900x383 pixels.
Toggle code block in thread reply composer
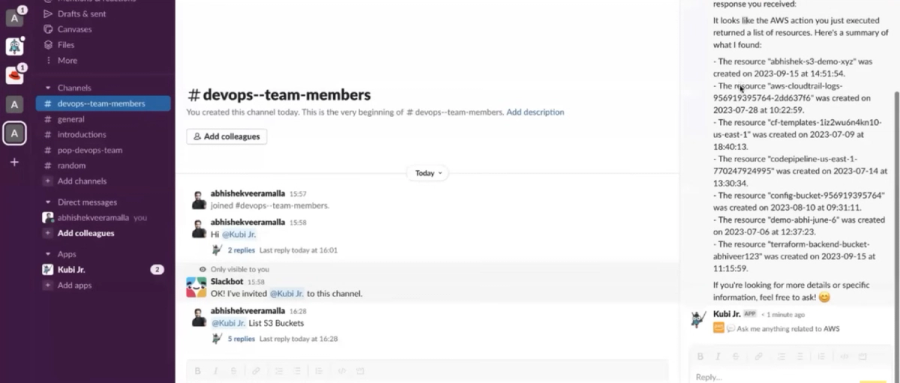pos(862,357)
